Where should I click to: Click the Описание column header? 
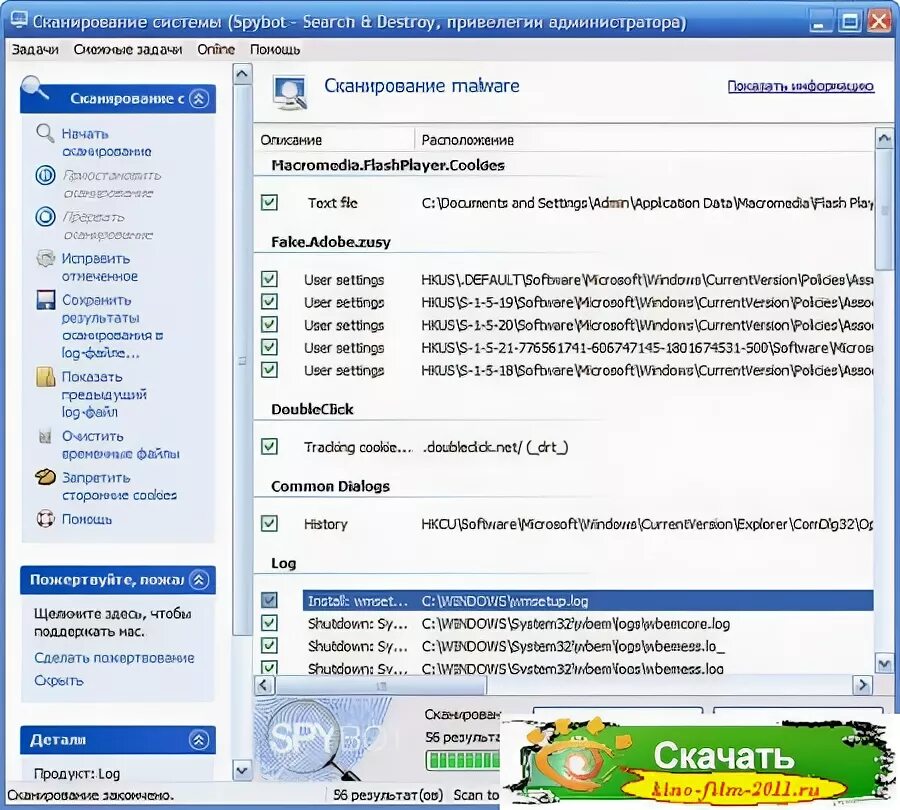point(333,140)
